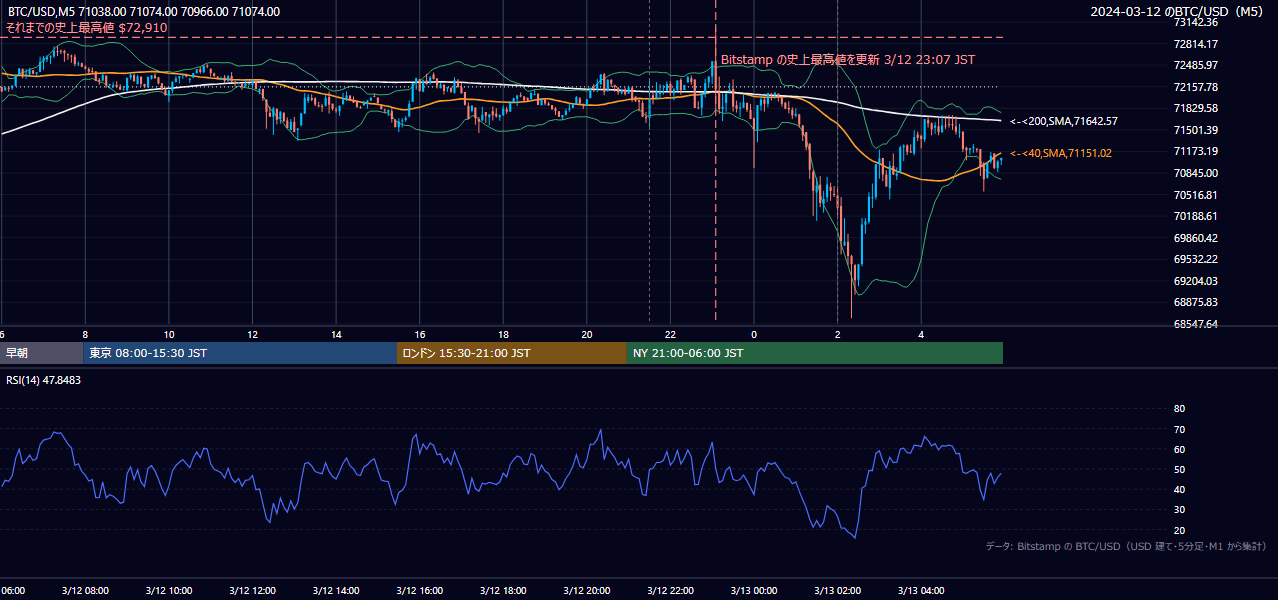The image size is (1278, 600).
Task: Click the NY 21:00-06:00 JST session bar
Action: pyautogui.click(x=815, y=353)
